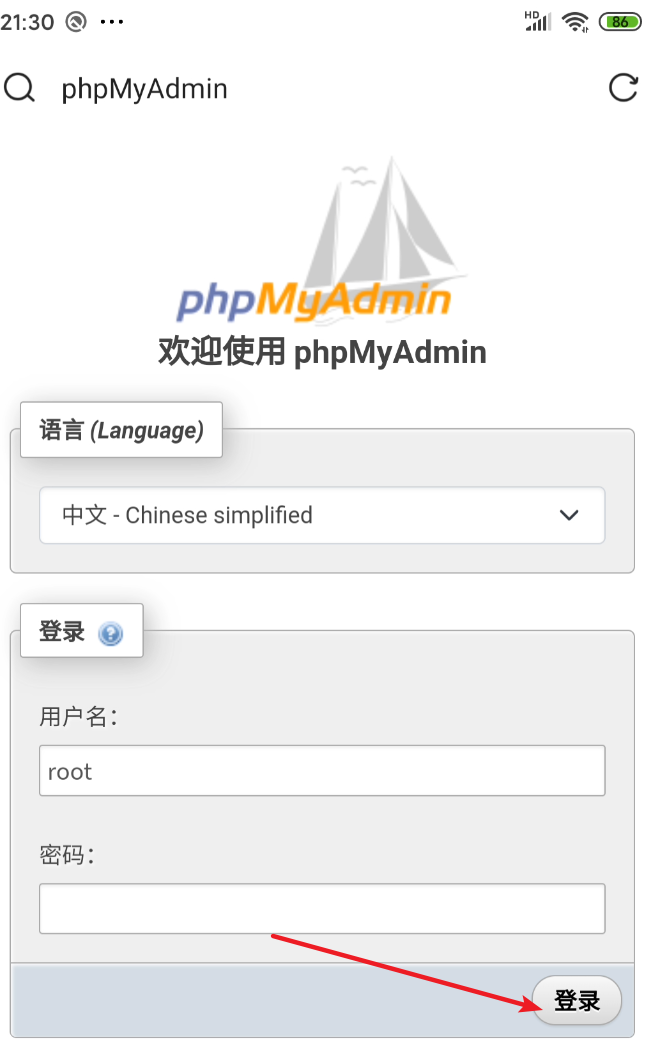
Task: Click the 欢迎使用 phpMyAdmin heading
Action: (x=322, y=352)
